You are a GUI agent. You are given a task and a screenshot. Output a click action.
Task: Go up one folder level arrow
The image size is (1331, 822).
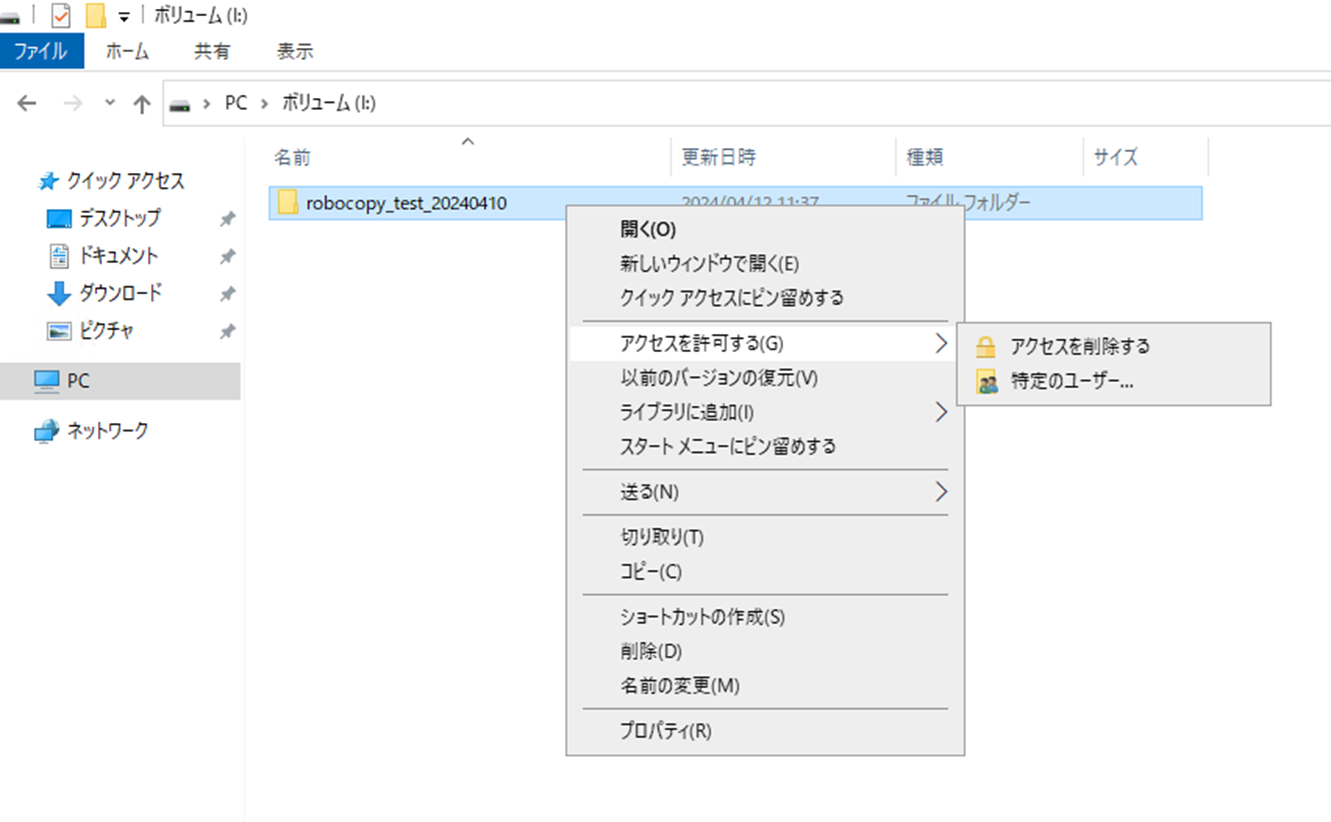click(x=142, y=103)
